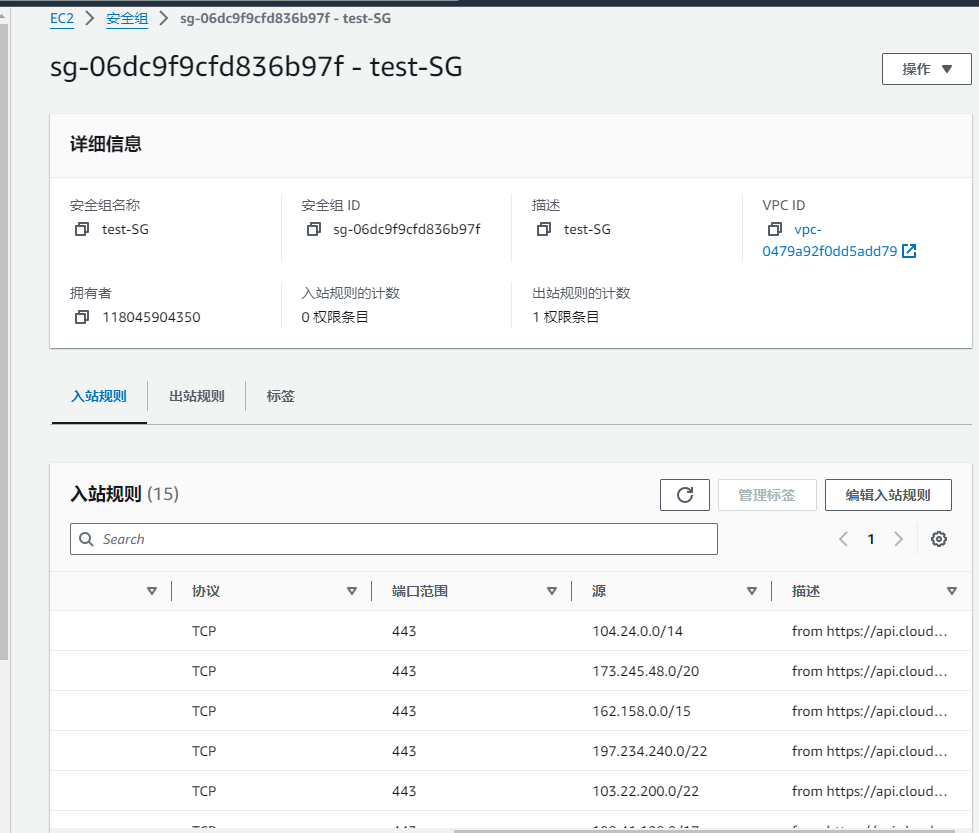979x833 pixels.
Task: Sort by 协议 column arrow
Action: coord(352,591)
